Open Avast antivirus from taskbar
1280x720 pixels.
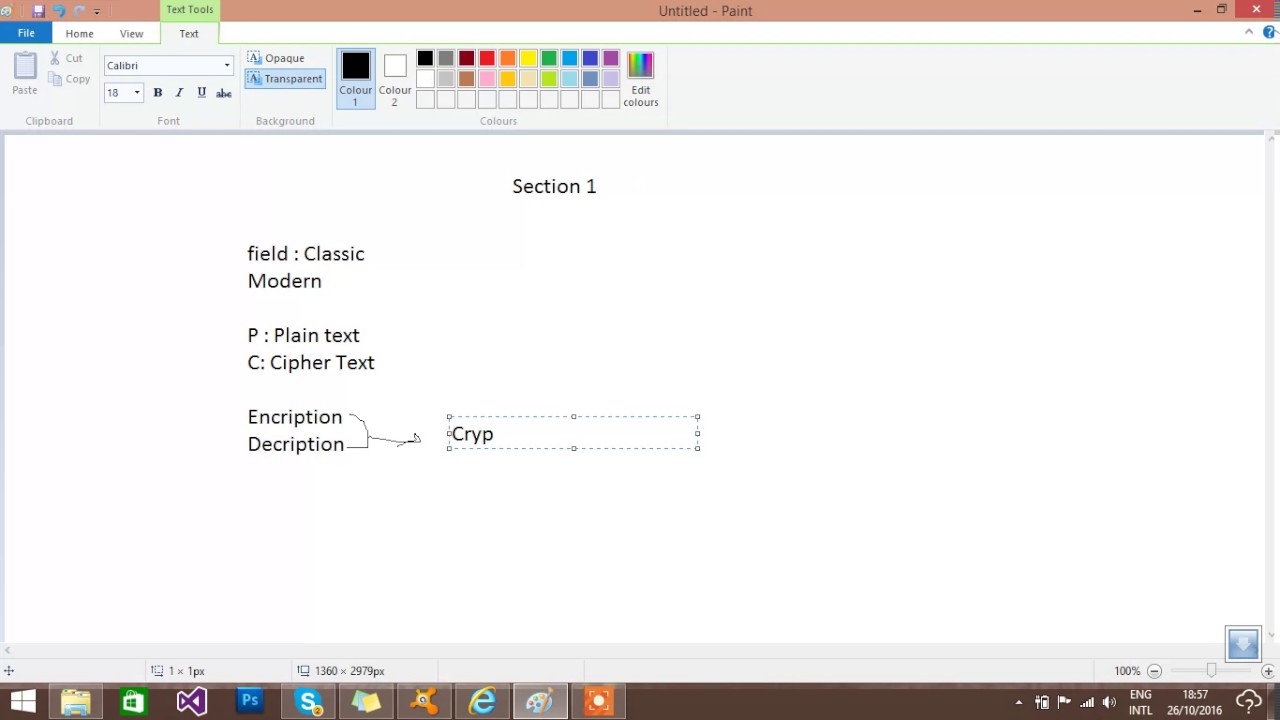(x=424, y=702)
